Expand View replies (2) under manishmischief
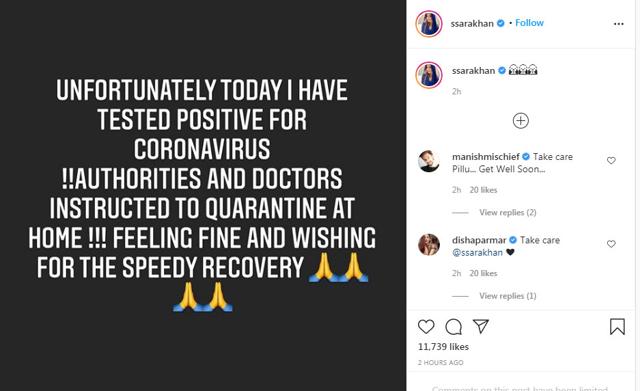640x391 pixels. click(508, 212)
